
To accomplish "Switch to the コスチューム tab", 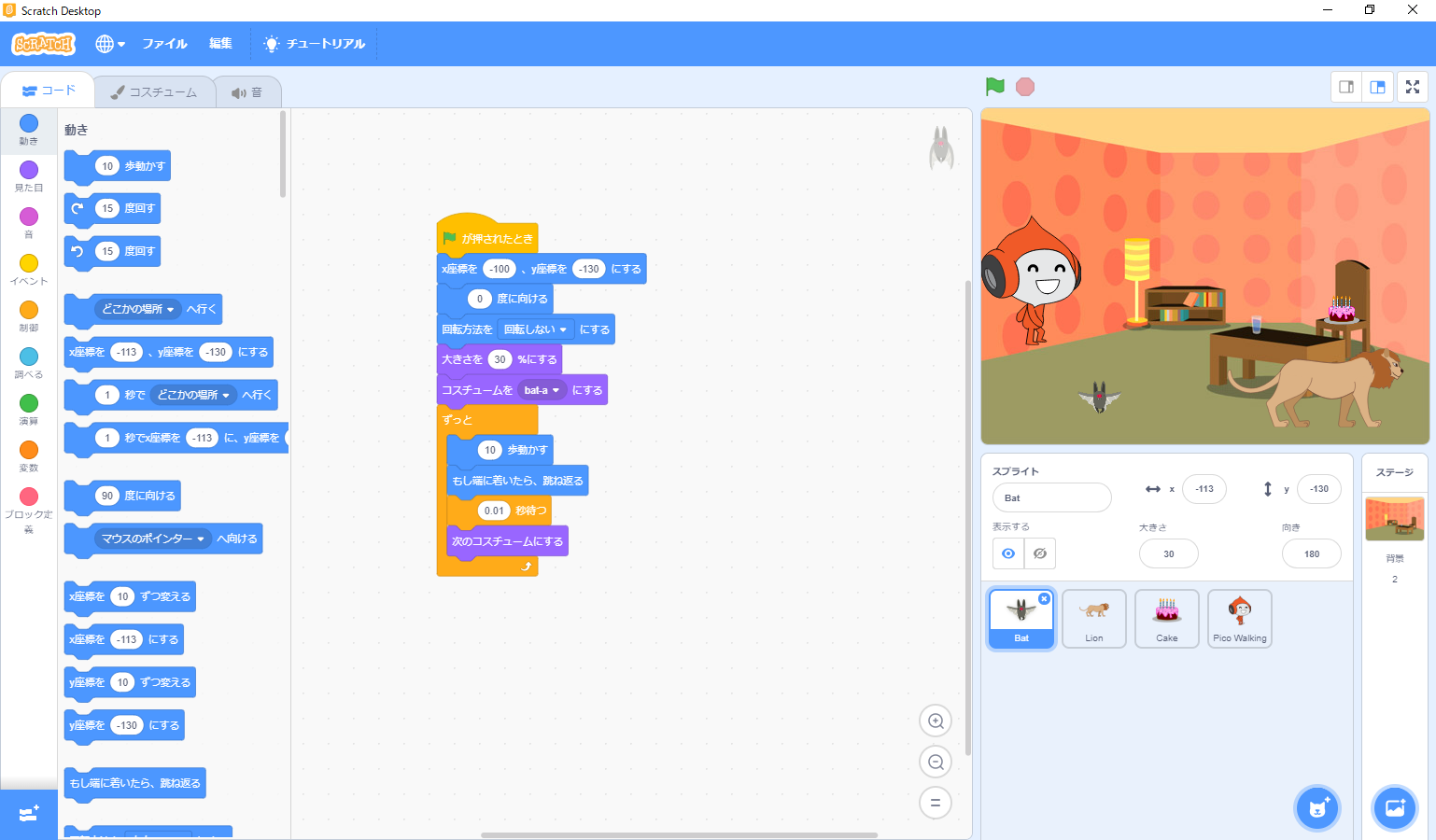I will click(154, 92).
